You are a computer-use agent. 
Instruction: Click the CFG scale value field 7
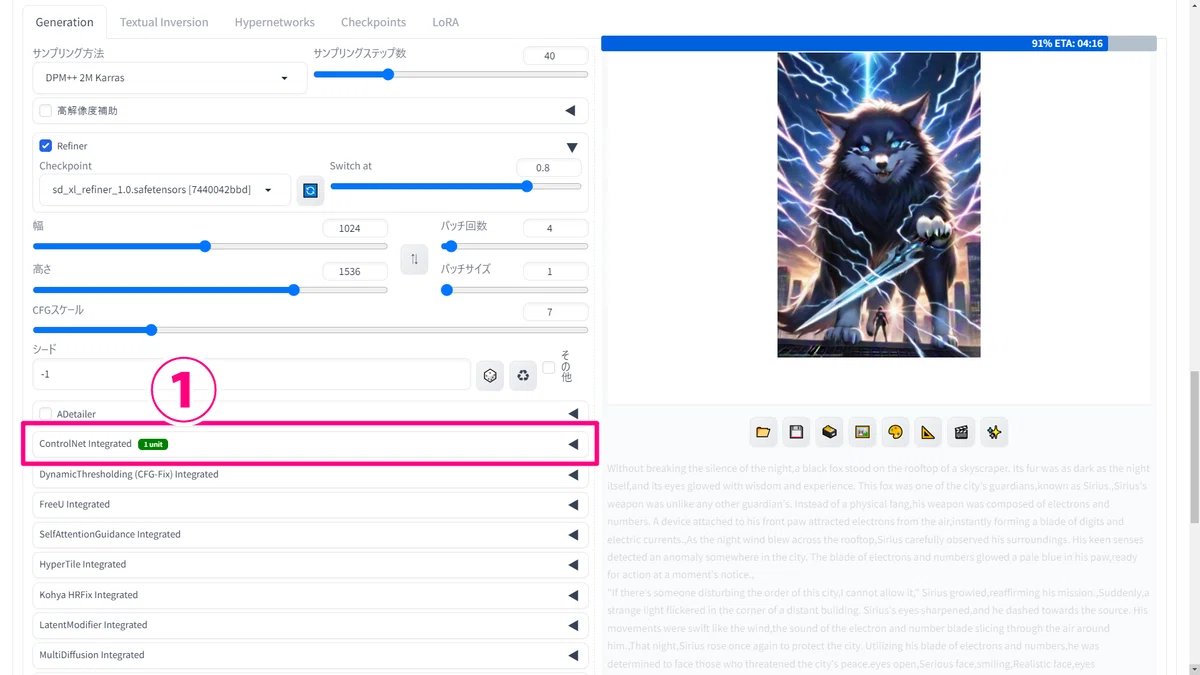(555, 312)
